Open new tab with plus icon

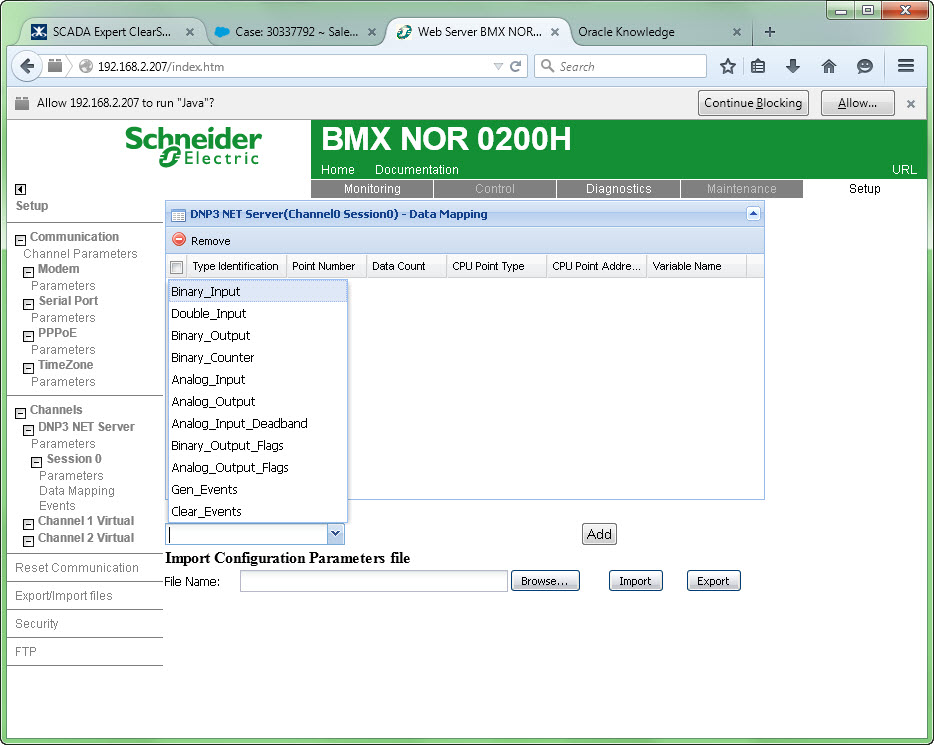(770, 32)
